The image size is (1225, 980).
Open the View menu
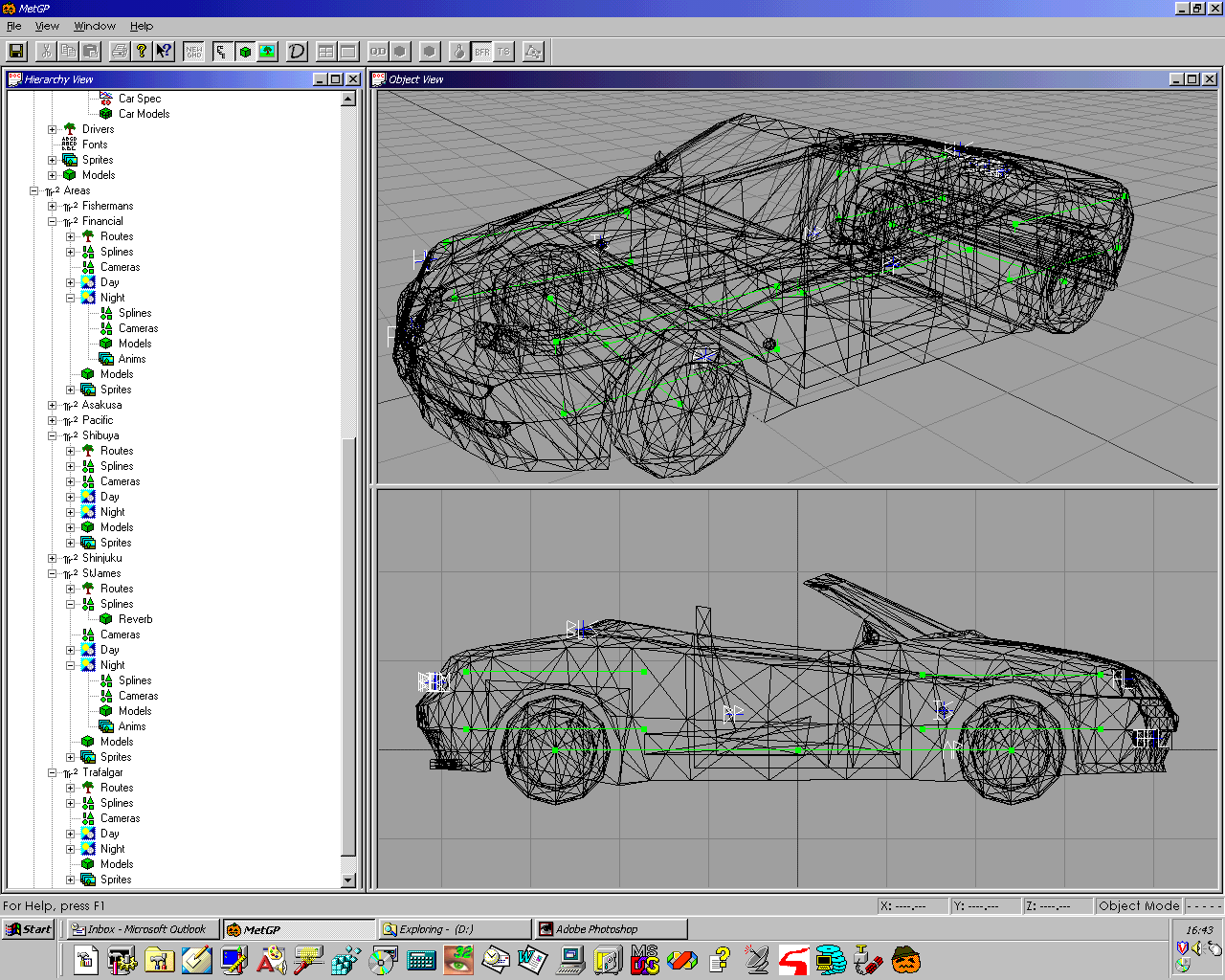47,26
